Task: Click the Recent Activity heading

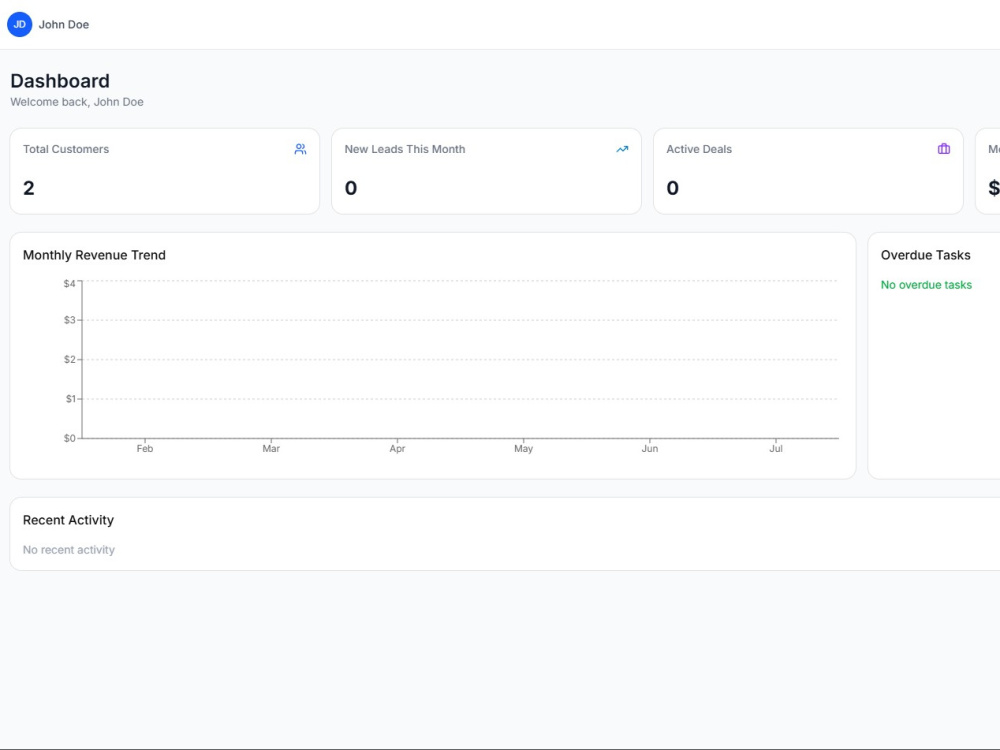Action: pos(68,520)
